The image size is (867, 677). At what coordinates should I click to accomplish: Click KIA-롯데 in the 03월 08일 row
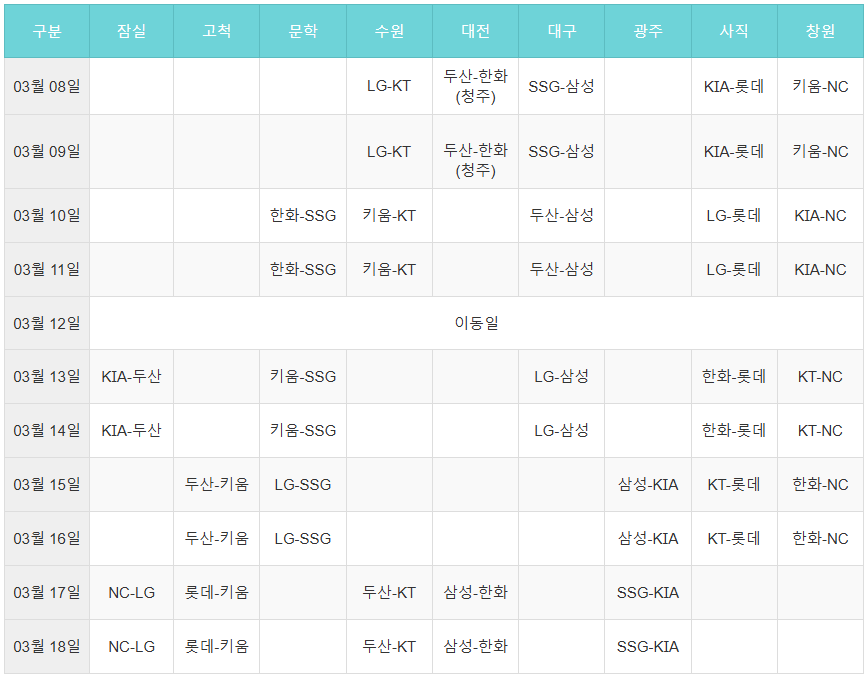(x=734, y=86)
